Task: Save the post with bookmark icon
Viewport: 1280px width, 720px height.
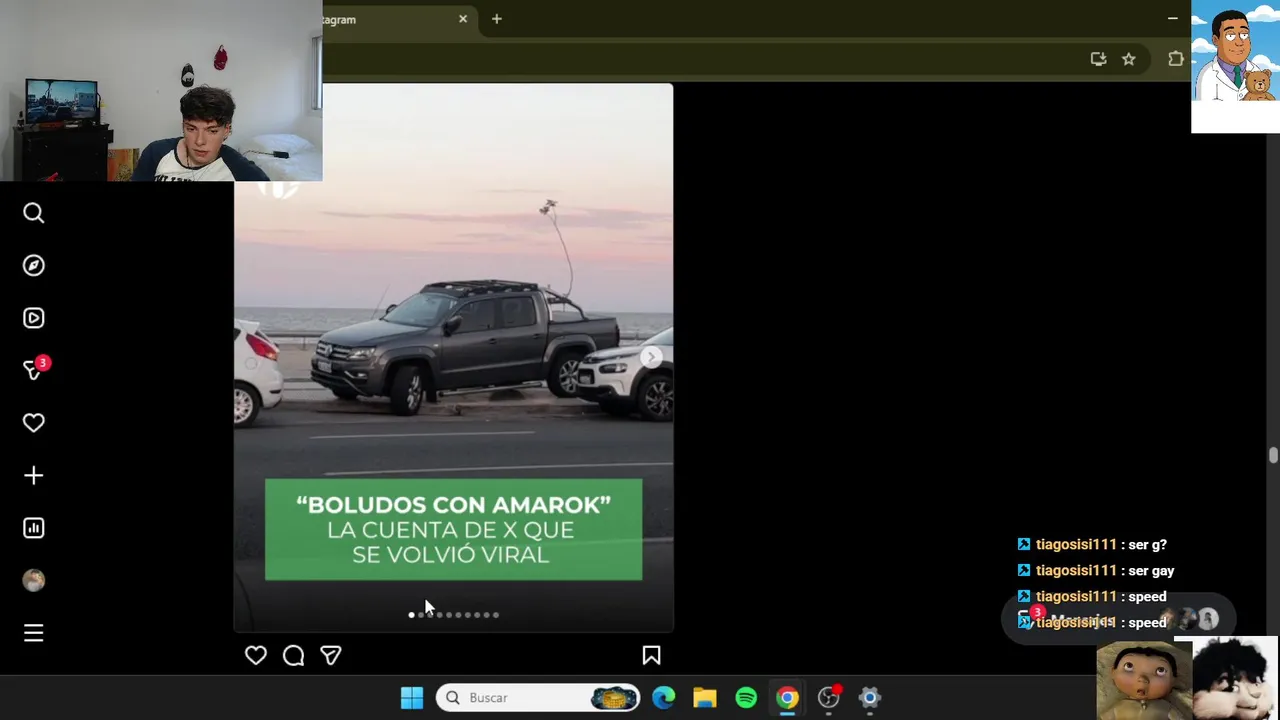Action: click(651, 655)
